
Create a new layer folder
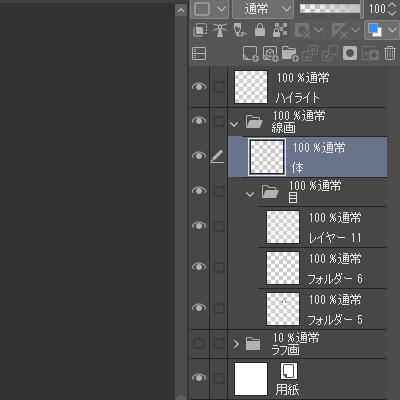pyautogui.click(x=290, y=54)
